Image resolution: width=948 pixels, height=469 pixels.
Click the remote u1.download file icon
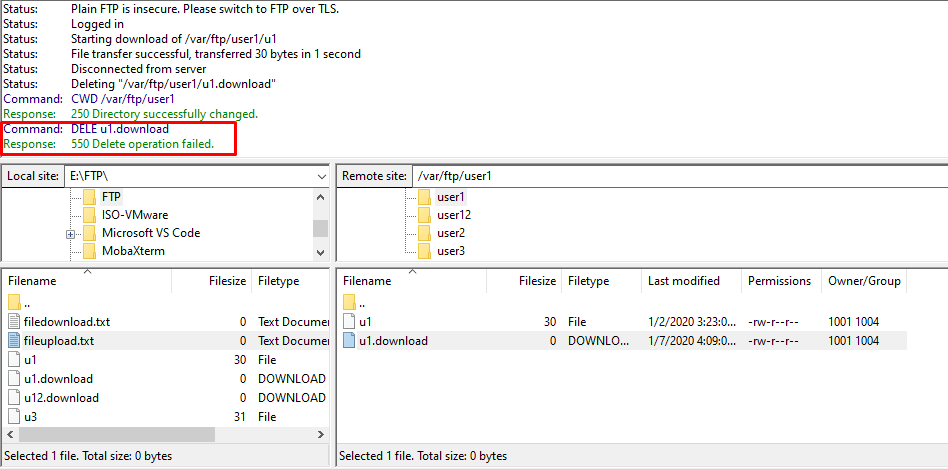pyautogui.click(x=349, y=341)
